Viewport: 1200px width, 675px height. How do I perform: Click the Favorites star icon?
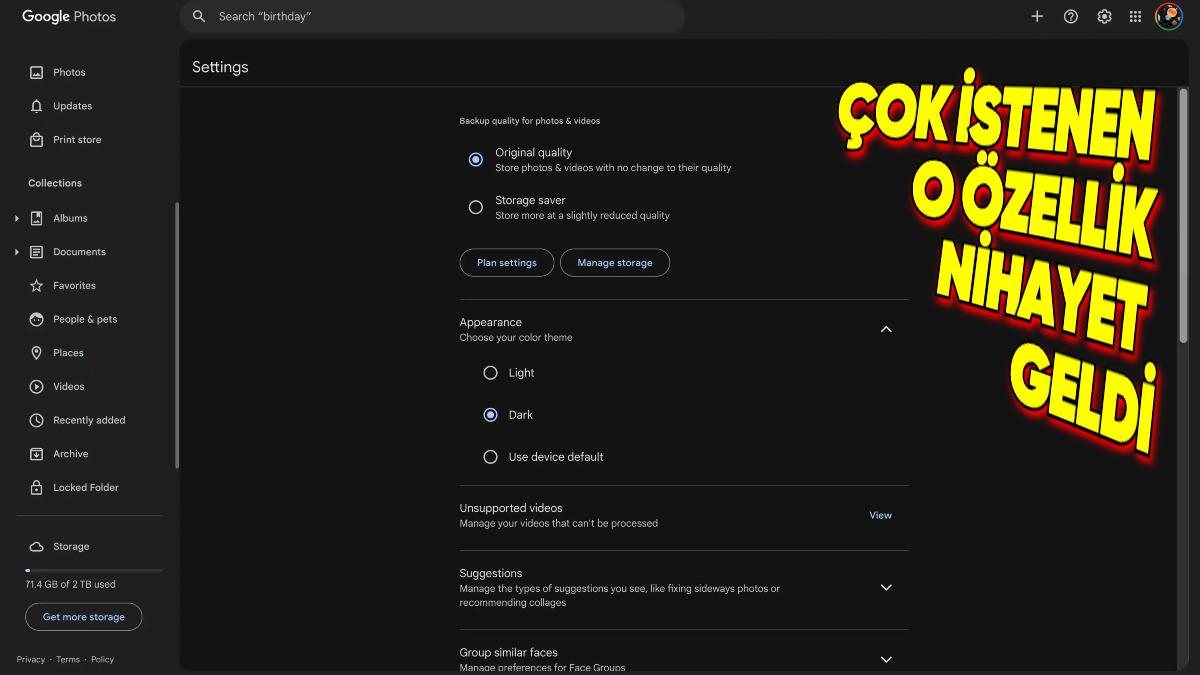click(37, 286)
